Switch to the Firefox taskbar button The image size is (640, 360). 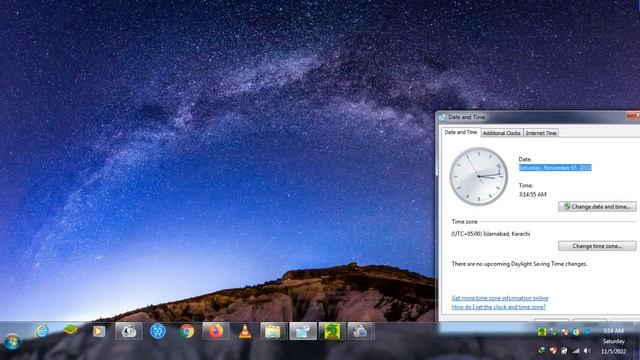coord(216,331)
